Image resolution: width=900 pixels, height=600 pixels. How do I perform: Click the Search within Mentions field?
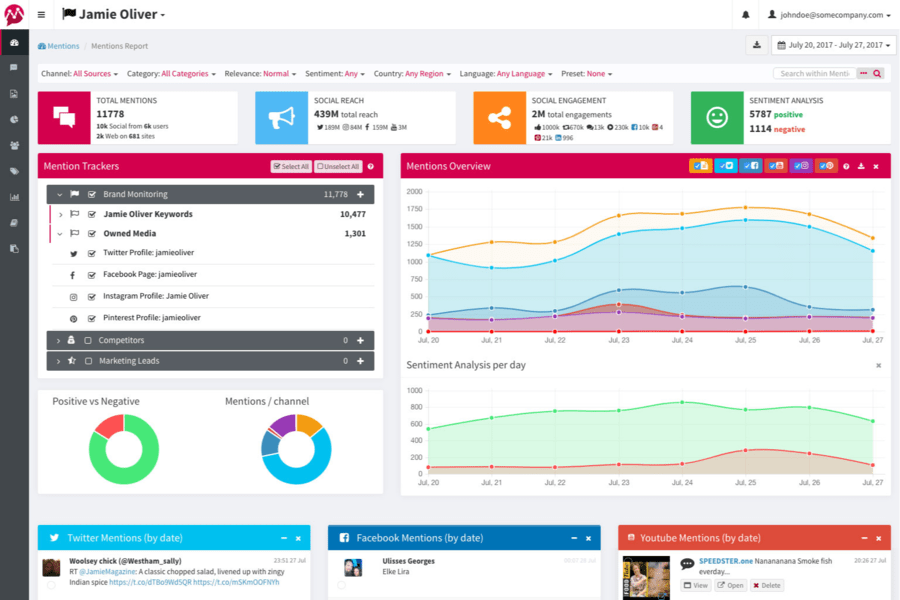(x=815, y=73)
